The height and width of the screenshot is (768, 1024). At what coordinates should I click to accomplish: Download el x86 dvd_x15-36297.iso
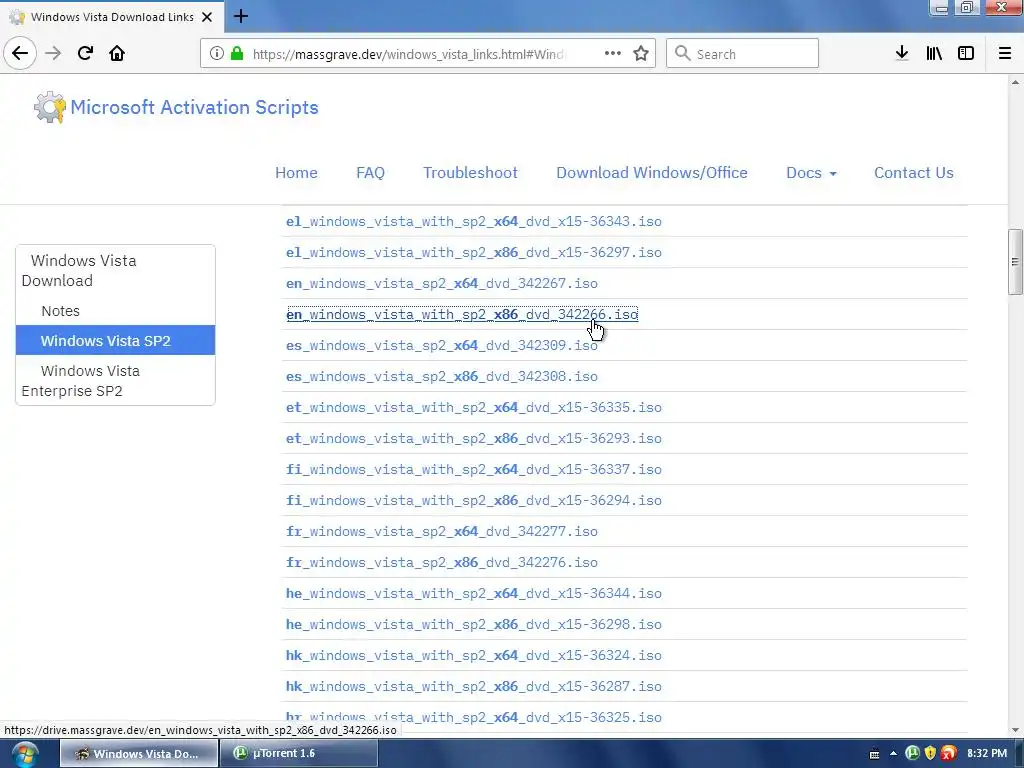click(473, 252)
